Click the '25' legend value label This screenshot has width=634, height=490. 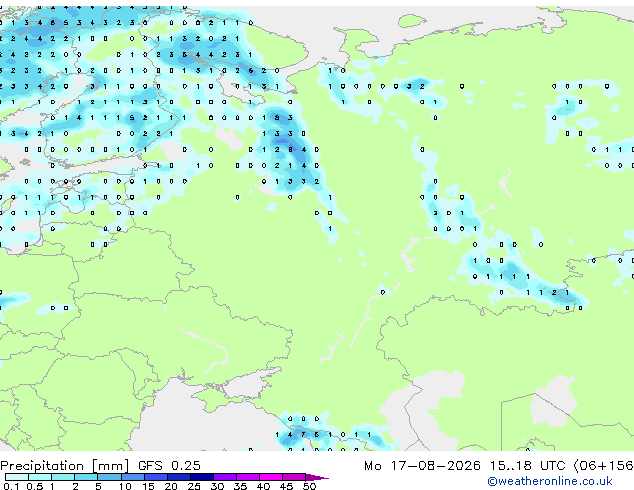pos(194,486)
